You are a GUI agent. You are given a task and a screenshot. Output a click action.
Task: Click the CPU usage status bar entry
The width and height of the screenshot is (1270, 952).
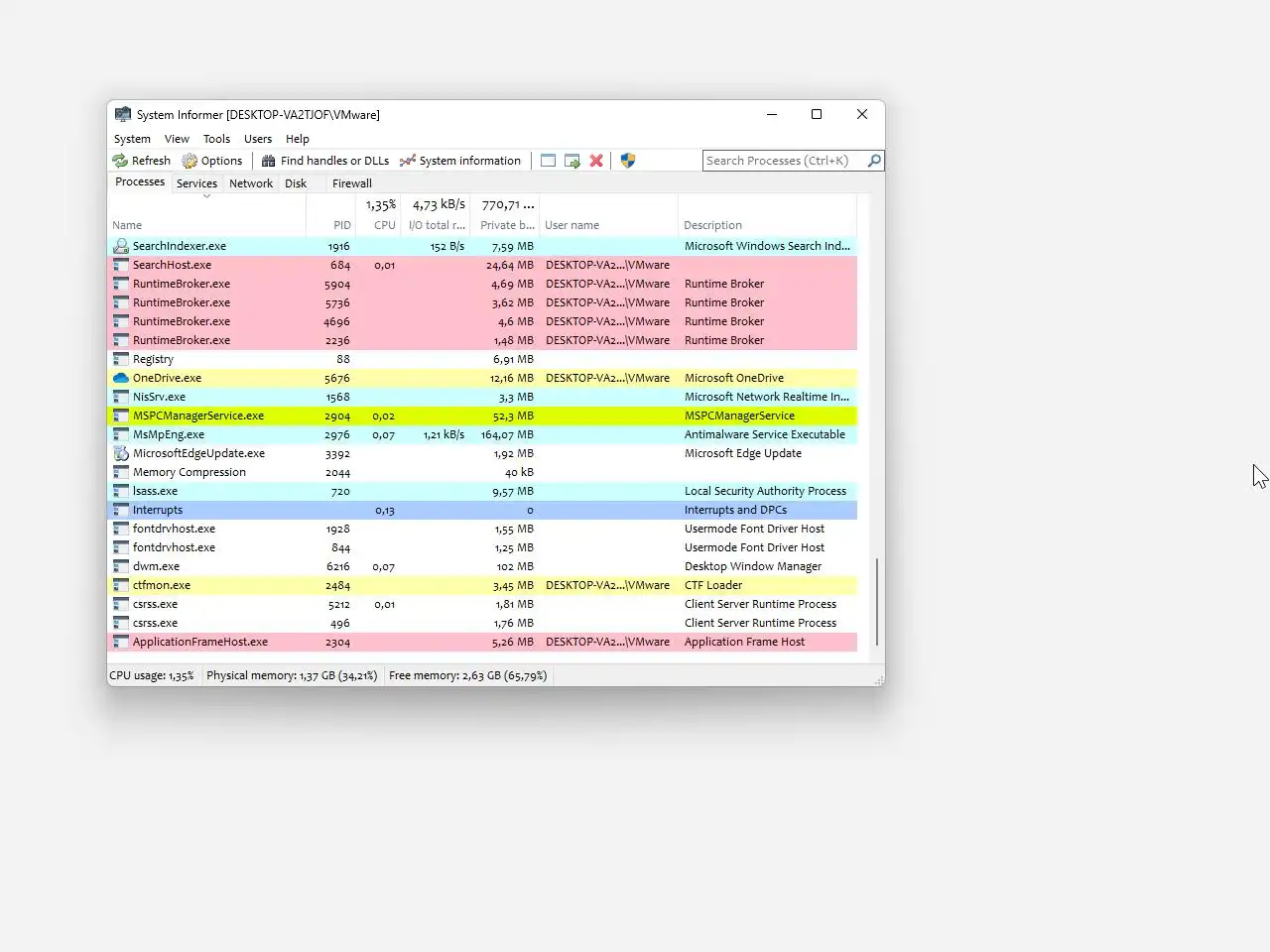point(152,675)
